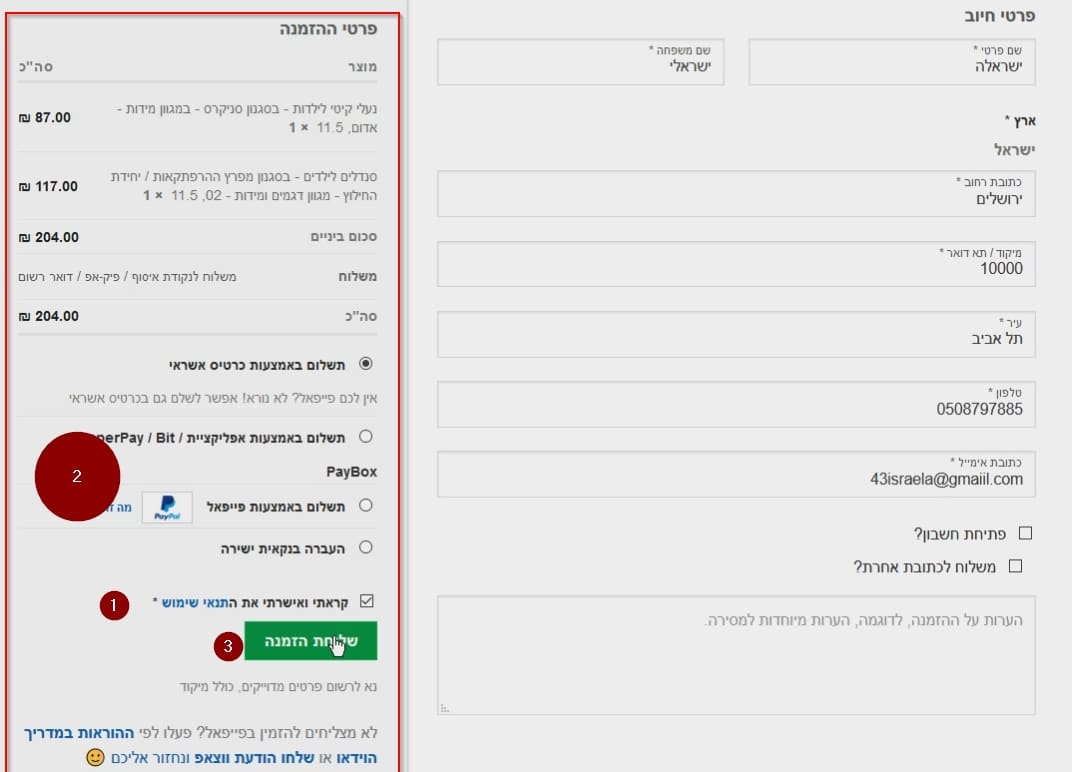This screenshot has width=1072, height=772.
Task: Click the email address input field
Action: click(736, 474)
